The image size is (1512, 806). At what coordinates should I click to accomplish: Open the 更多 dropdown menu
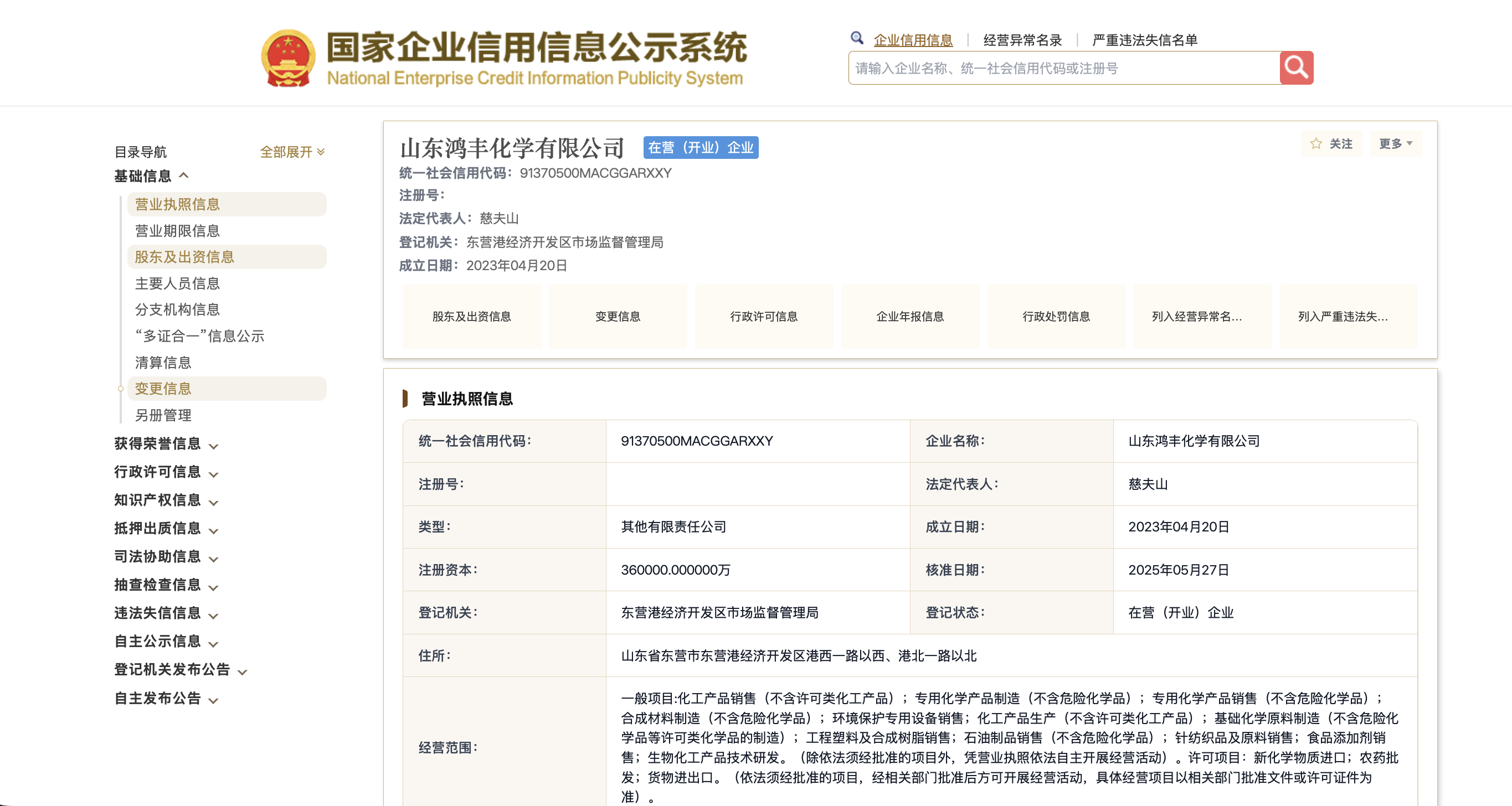pyautogui.click(x=1395, y=144)
